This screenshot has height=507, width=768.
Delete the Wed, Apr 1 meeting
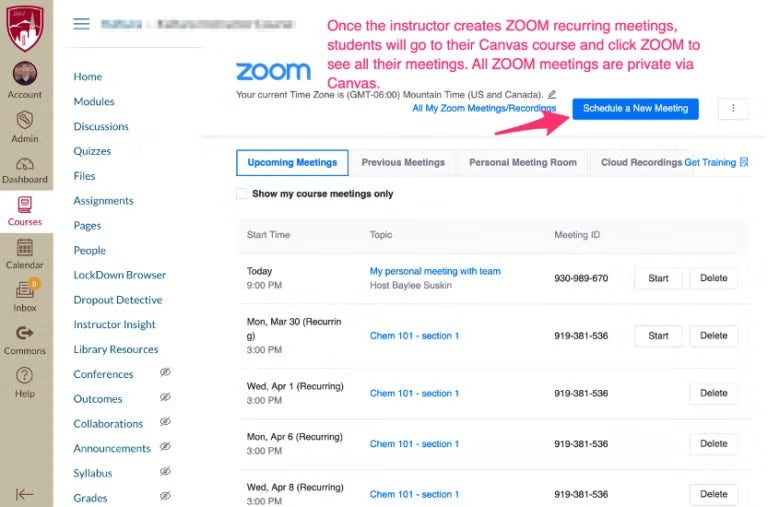(x=713, y=393)
